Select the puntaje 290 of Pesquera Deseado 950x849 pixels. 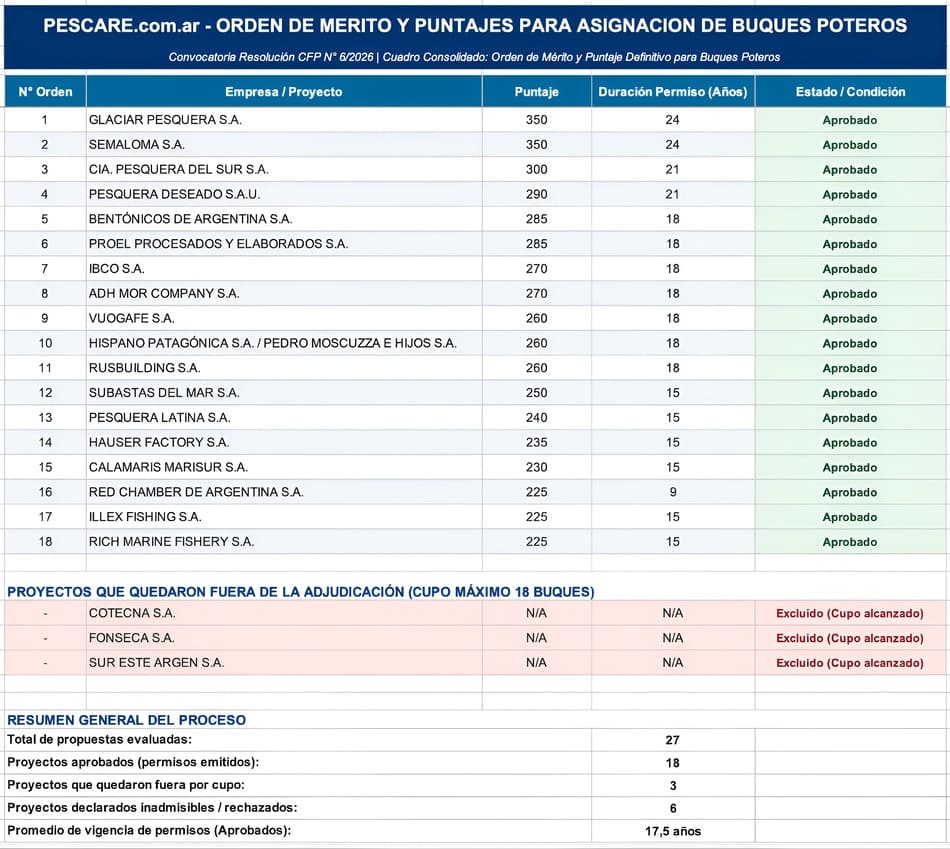pos(537,195)
